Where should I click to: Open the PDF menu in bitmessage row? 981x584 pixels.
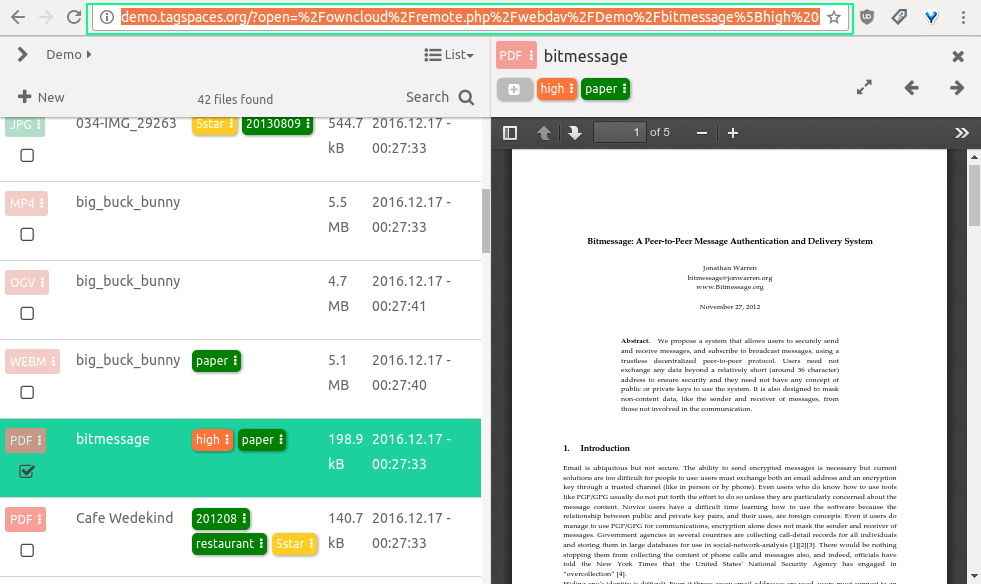click(x=26, y=440)
